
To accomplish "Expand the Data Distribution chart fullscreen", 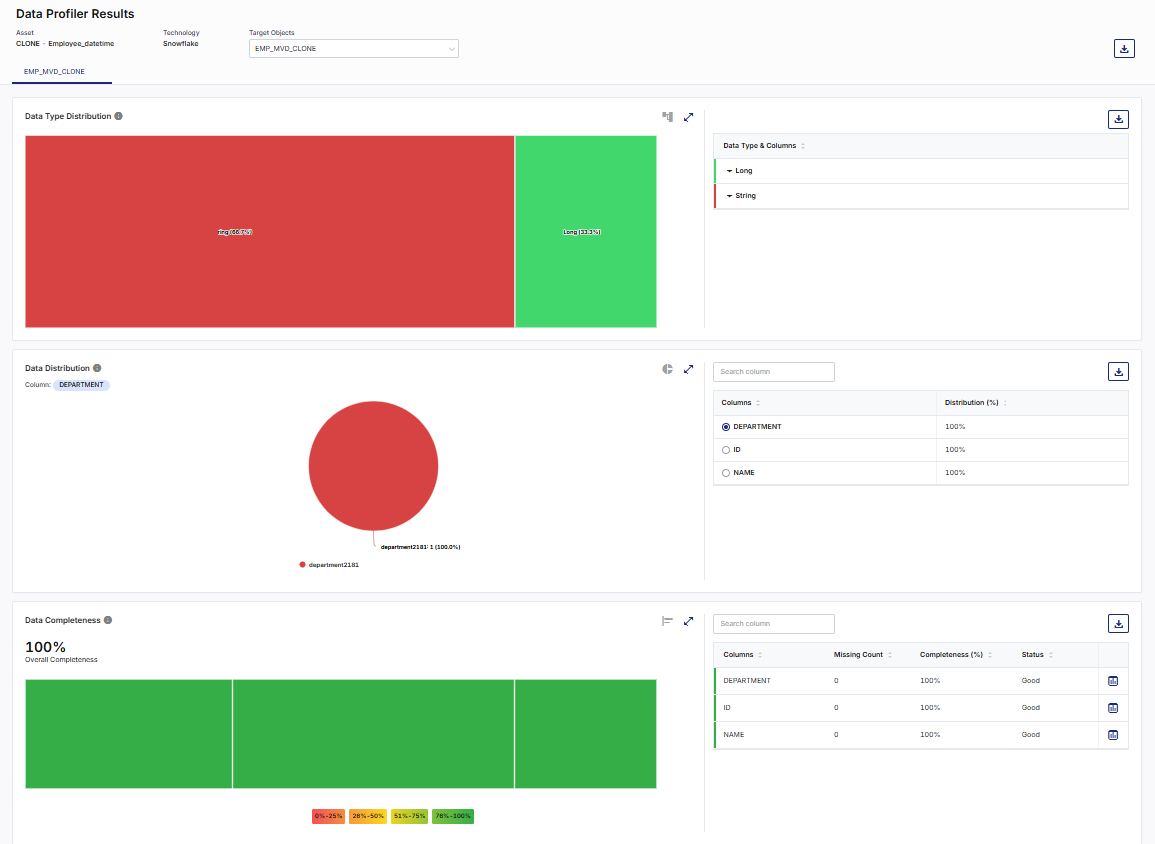I will [688, 369].
